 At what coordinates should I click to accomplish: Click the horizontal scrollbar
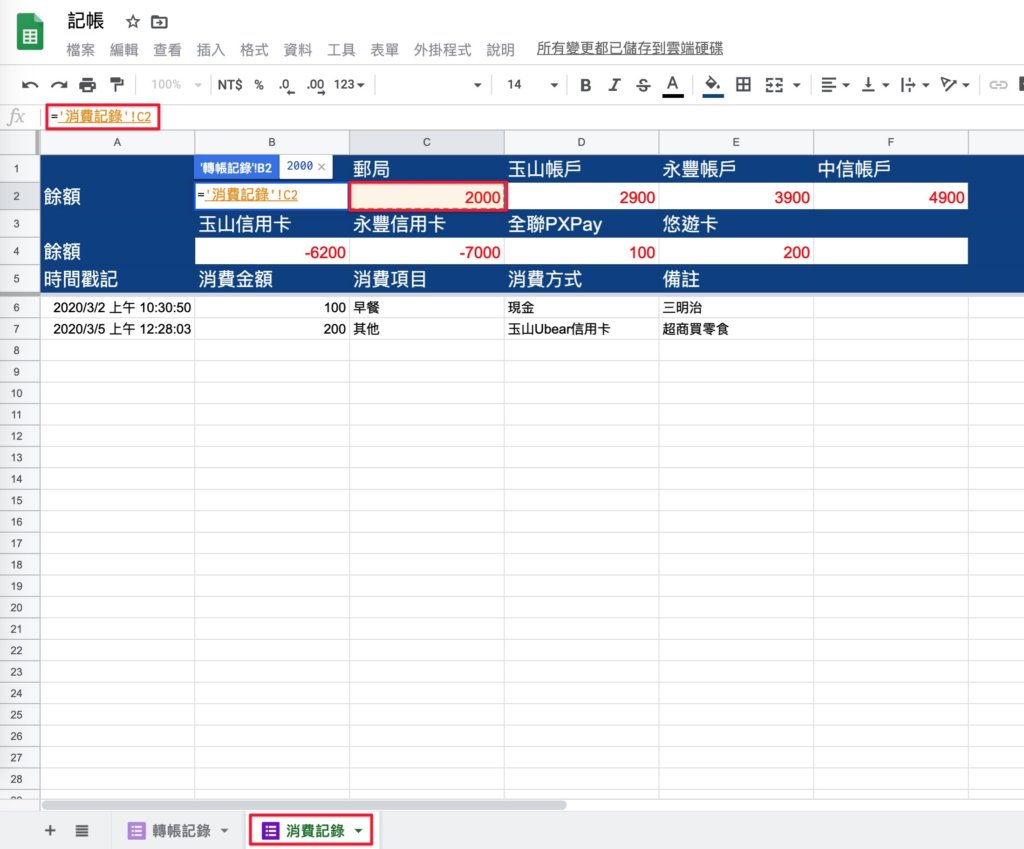tap(304, 805)
